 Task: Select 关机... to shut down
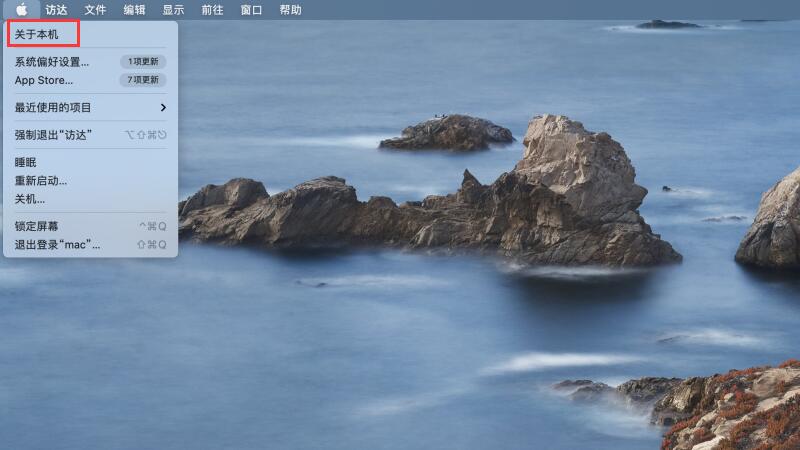pos(30,199)
